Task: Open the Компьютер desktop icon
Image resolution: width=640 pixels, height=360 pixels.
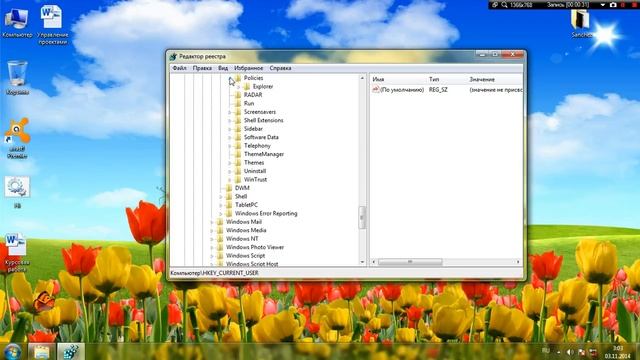Action: click(x=16, y=23)
